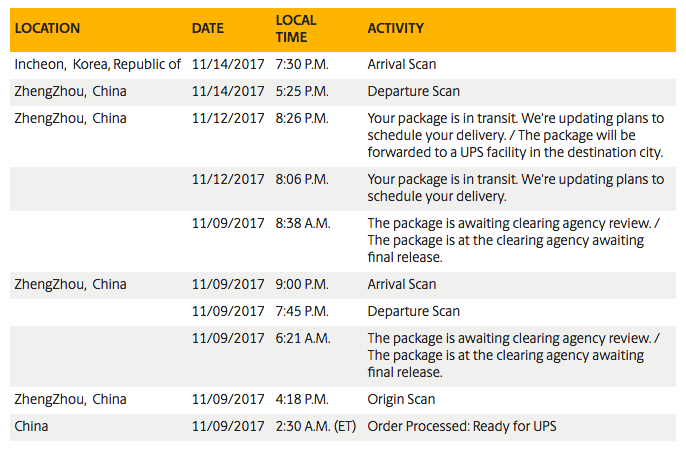The width and height of the screenshot is (686, 453).
Task: Click the China location in last row
Action: tap(33, 427)
